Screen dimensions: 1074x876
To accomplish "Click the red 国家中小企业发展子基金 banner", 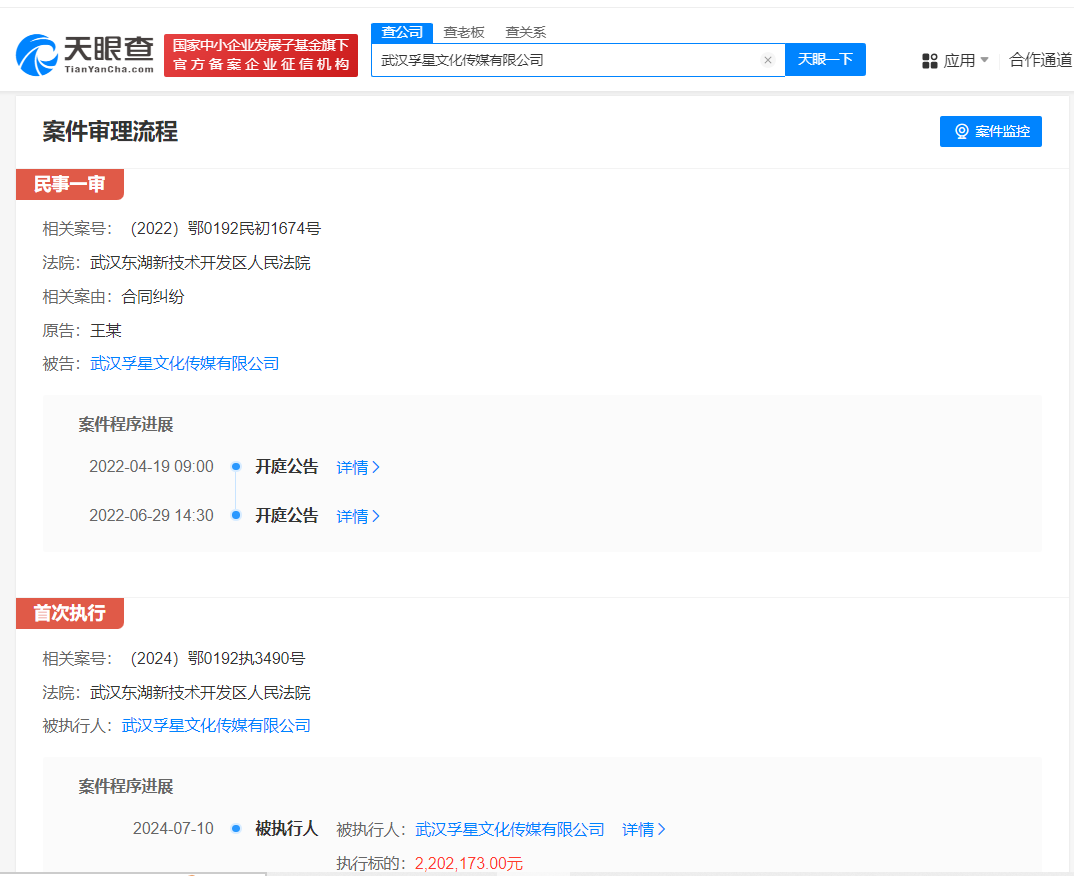I will click(261, 55).
